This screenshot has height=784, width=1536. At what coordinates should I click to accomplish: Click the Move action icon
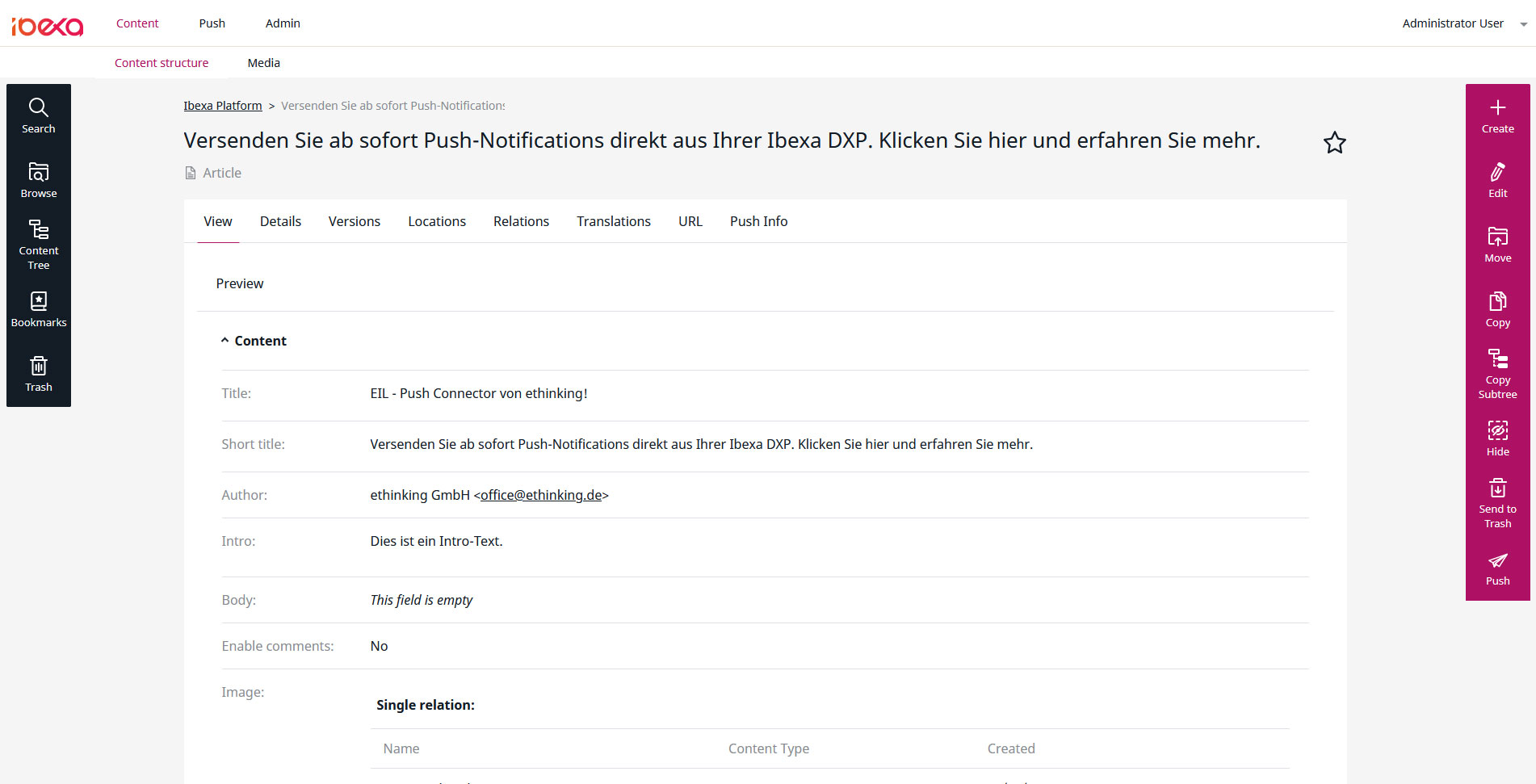[1497, 245]
